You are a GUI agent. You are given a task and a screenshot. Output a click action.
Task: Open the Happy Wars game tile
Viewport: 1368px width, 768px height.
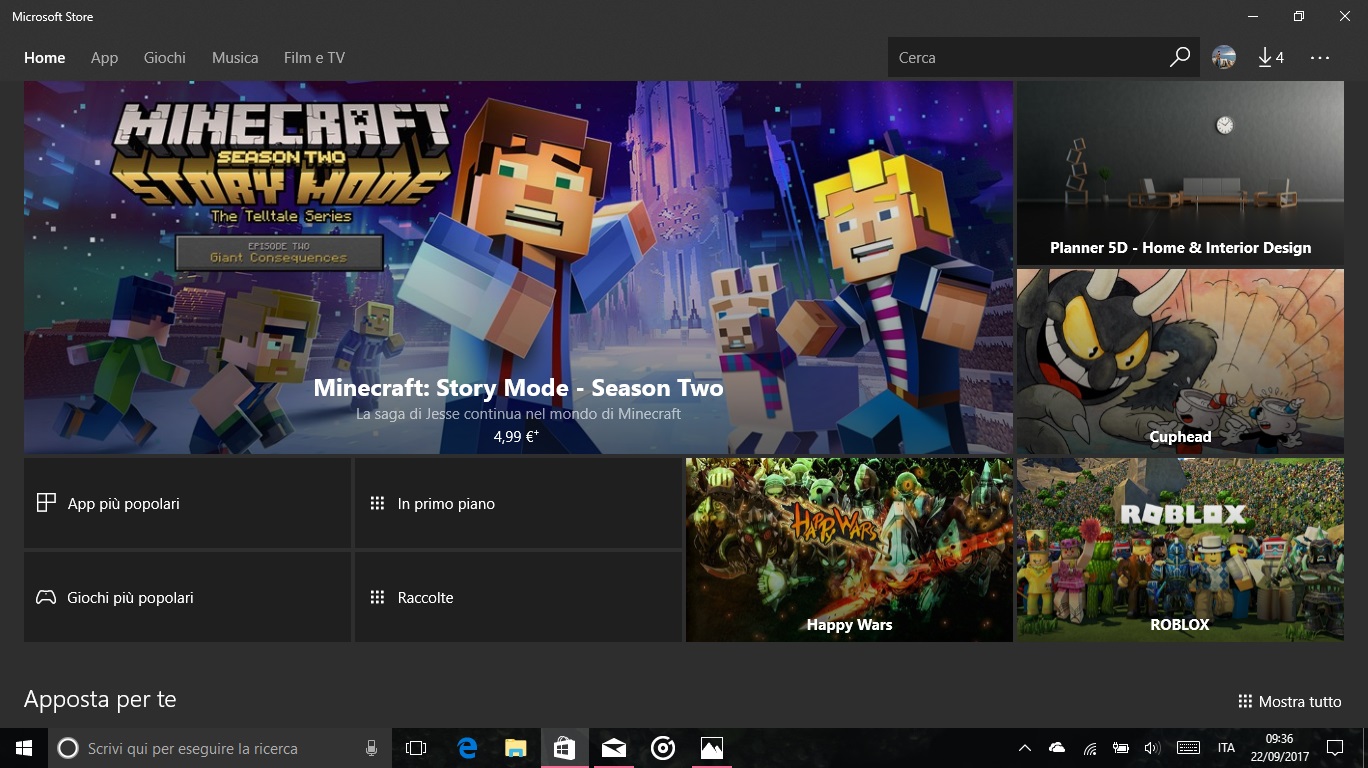(x=849, y=550)
